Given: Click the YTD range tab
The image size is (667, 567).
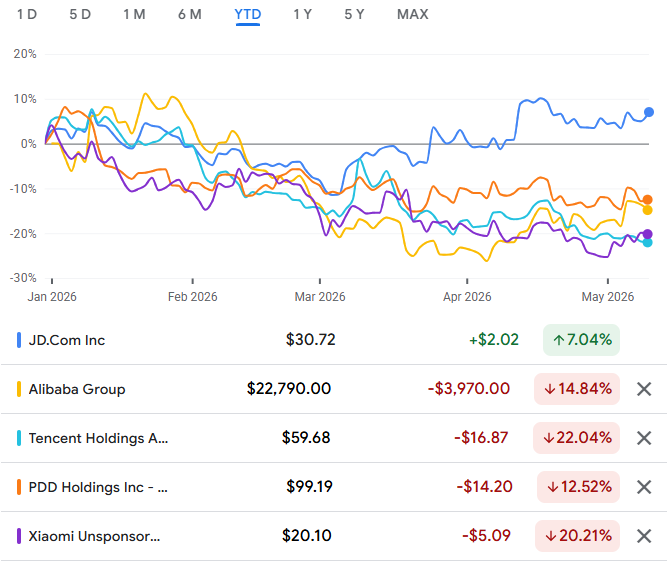Looking at the screenshot, I should click(x=248, y=15).
